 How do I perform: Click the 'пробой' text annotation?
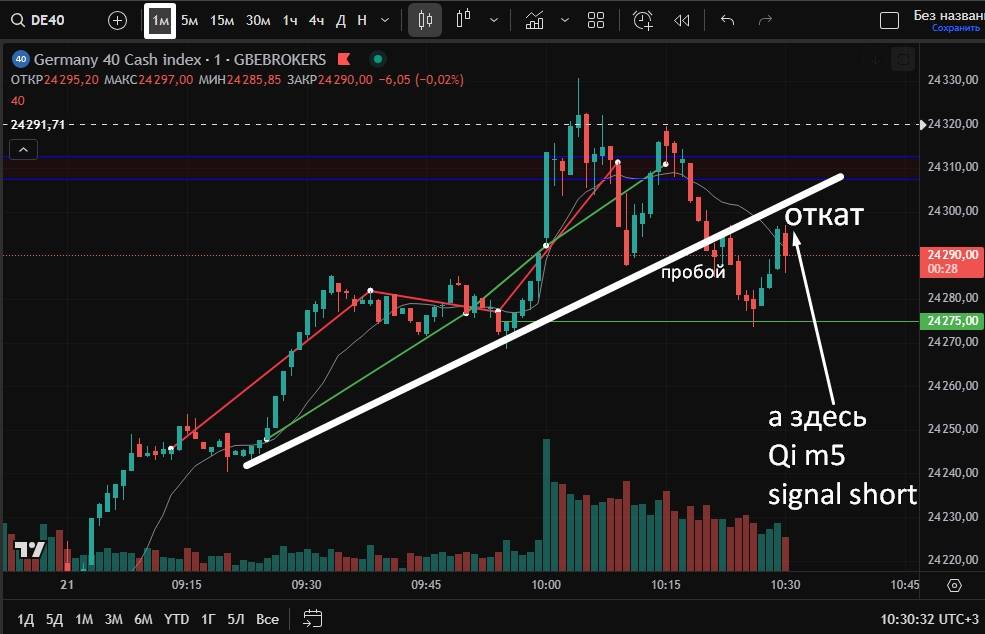(693, 272)
